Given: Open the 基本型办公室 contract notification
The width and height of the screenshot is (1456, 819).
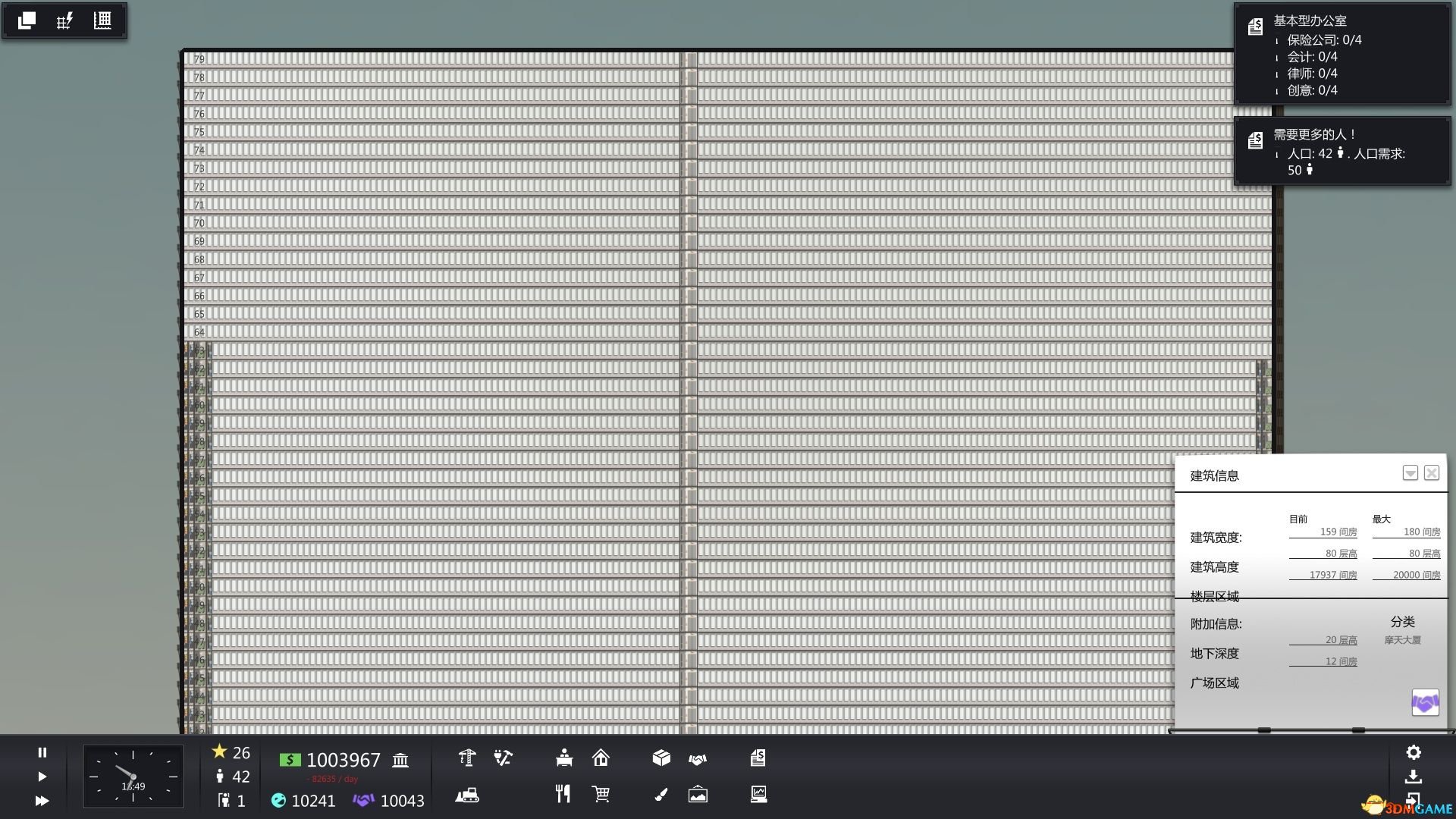Looking at the screenshot, I should pos(1342,54).
